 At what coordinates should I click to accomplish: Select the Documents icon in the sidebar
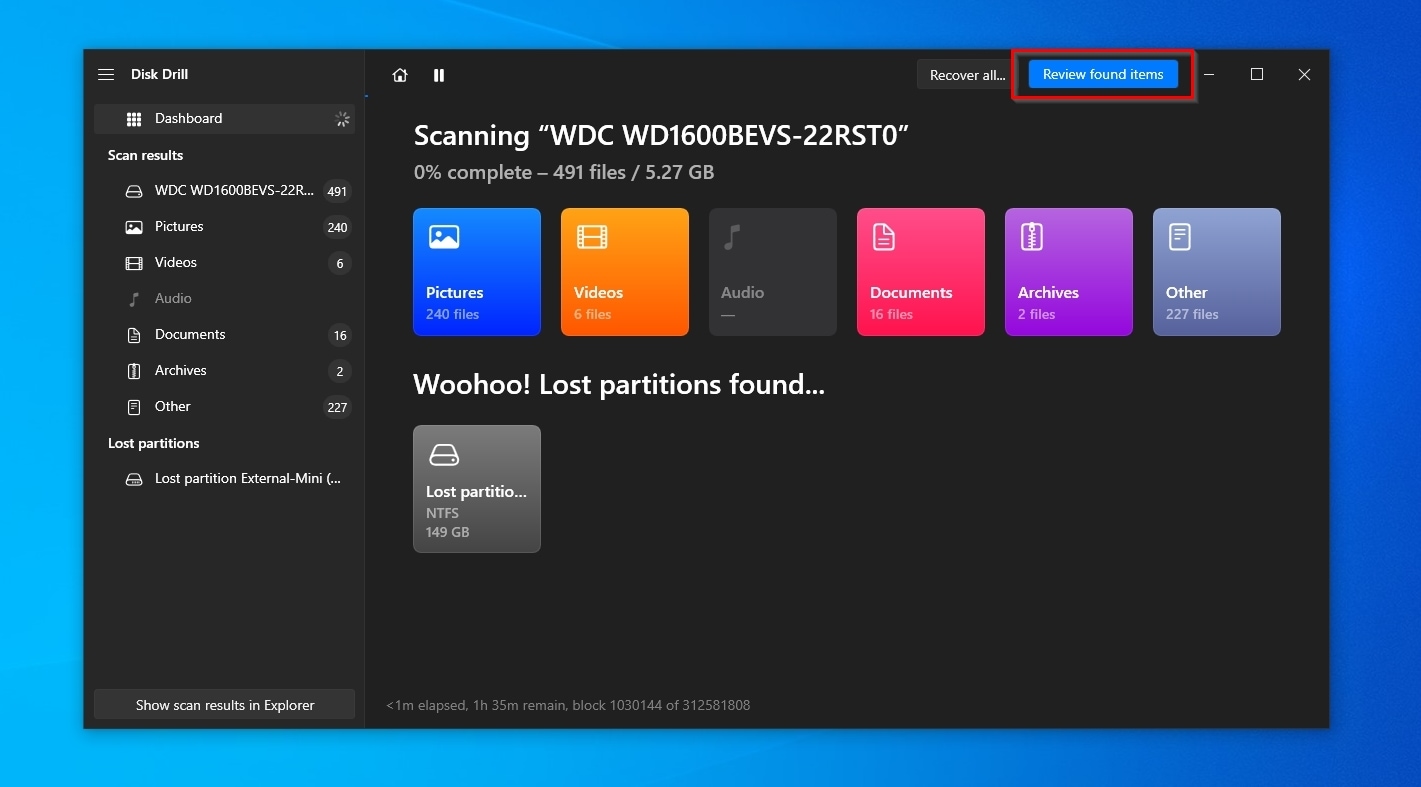[x=133, y=334]
